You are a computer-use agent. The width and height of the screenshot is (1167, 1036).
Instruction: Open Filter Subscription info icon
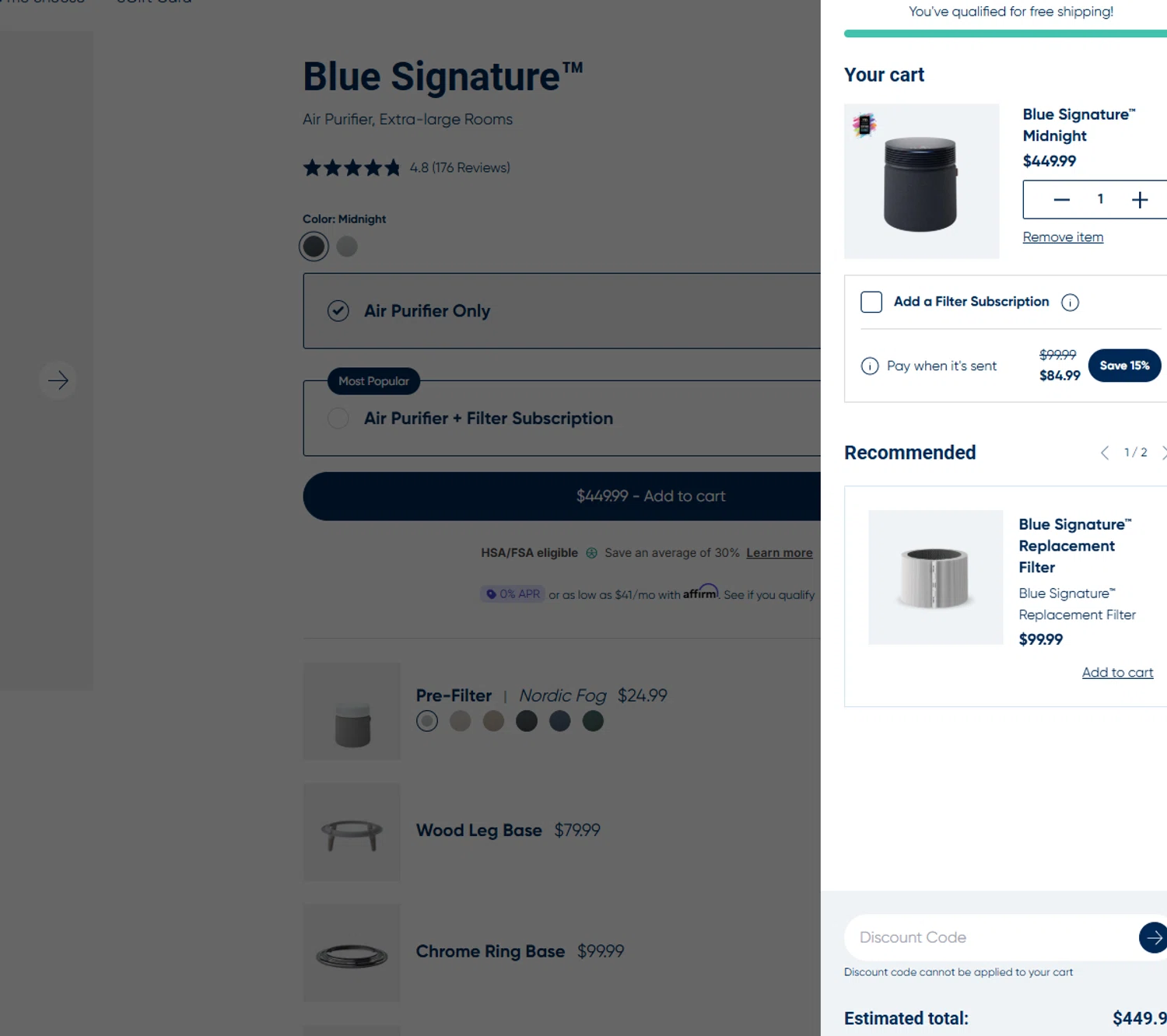[1070, 303]
